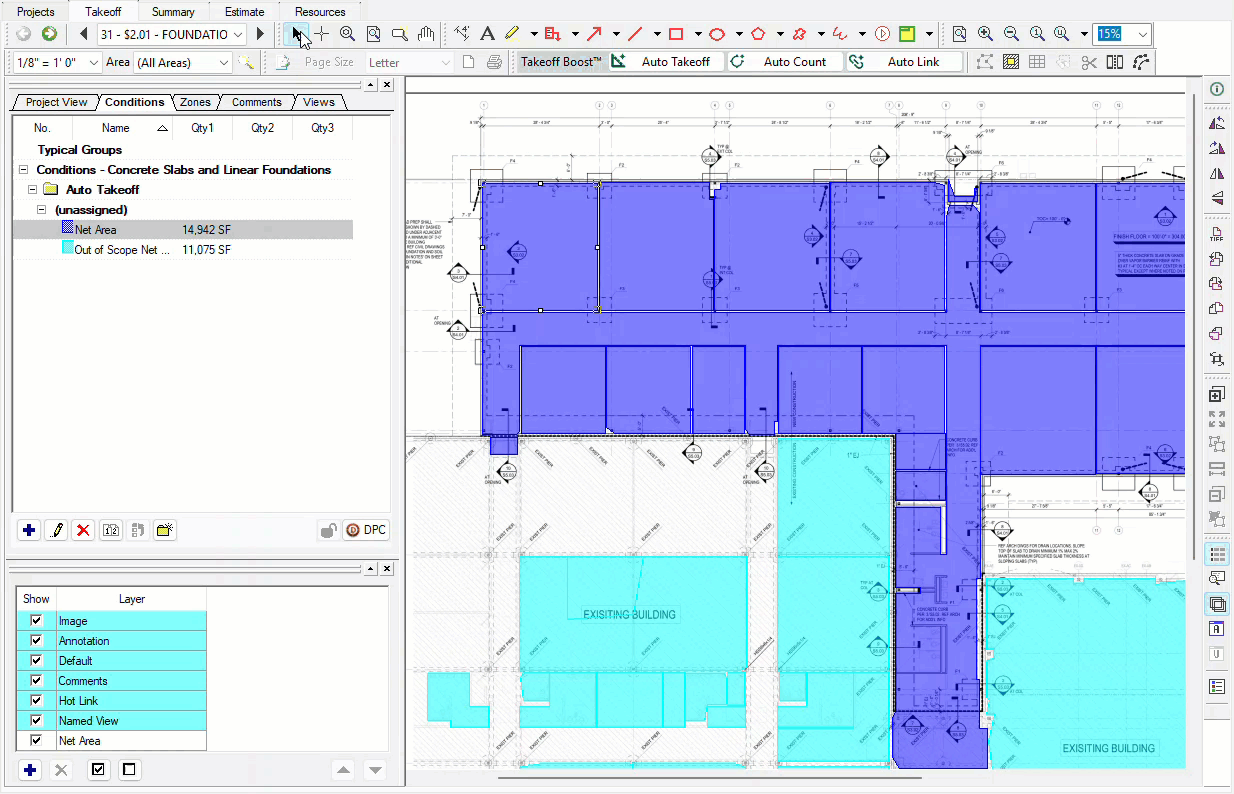The width and height of the screenshot is (1234, 794).
Task: Collapse the Auto Takeoff folder
Action: [33, 190]
